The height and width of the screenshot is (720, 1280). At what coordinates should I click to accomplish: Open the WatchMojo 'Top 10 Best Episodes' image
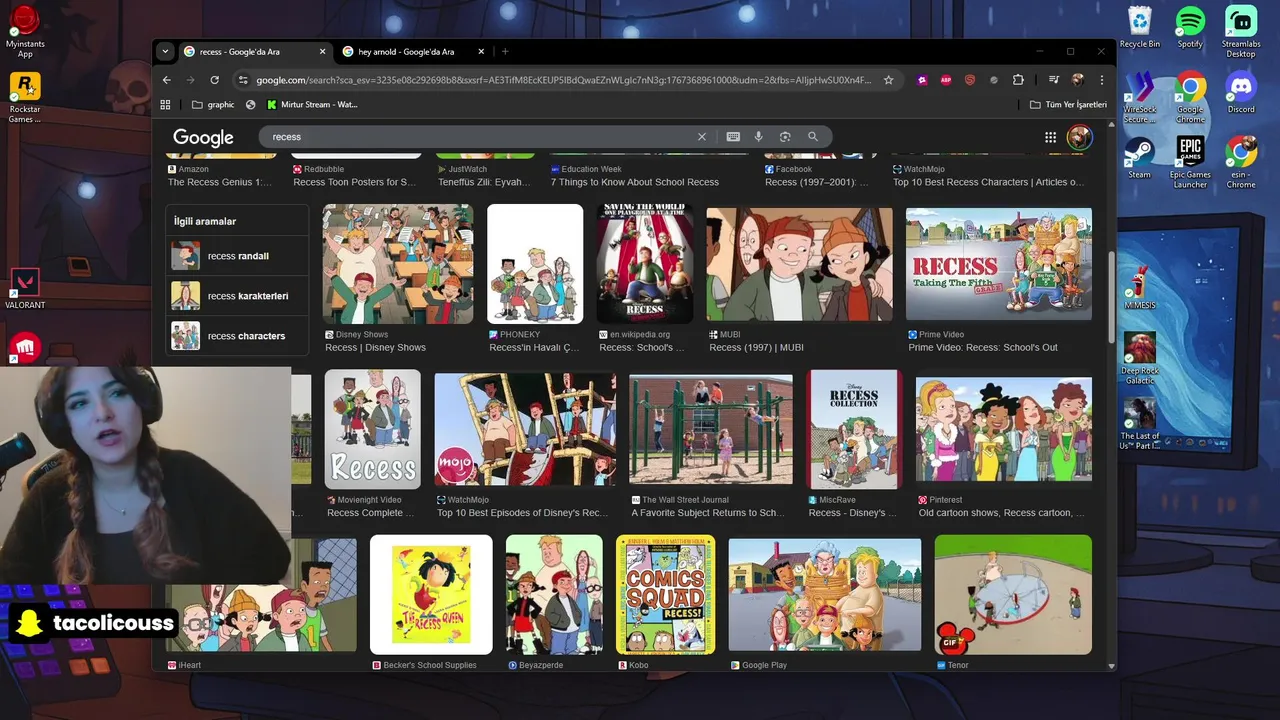click(x=526, y=429)
